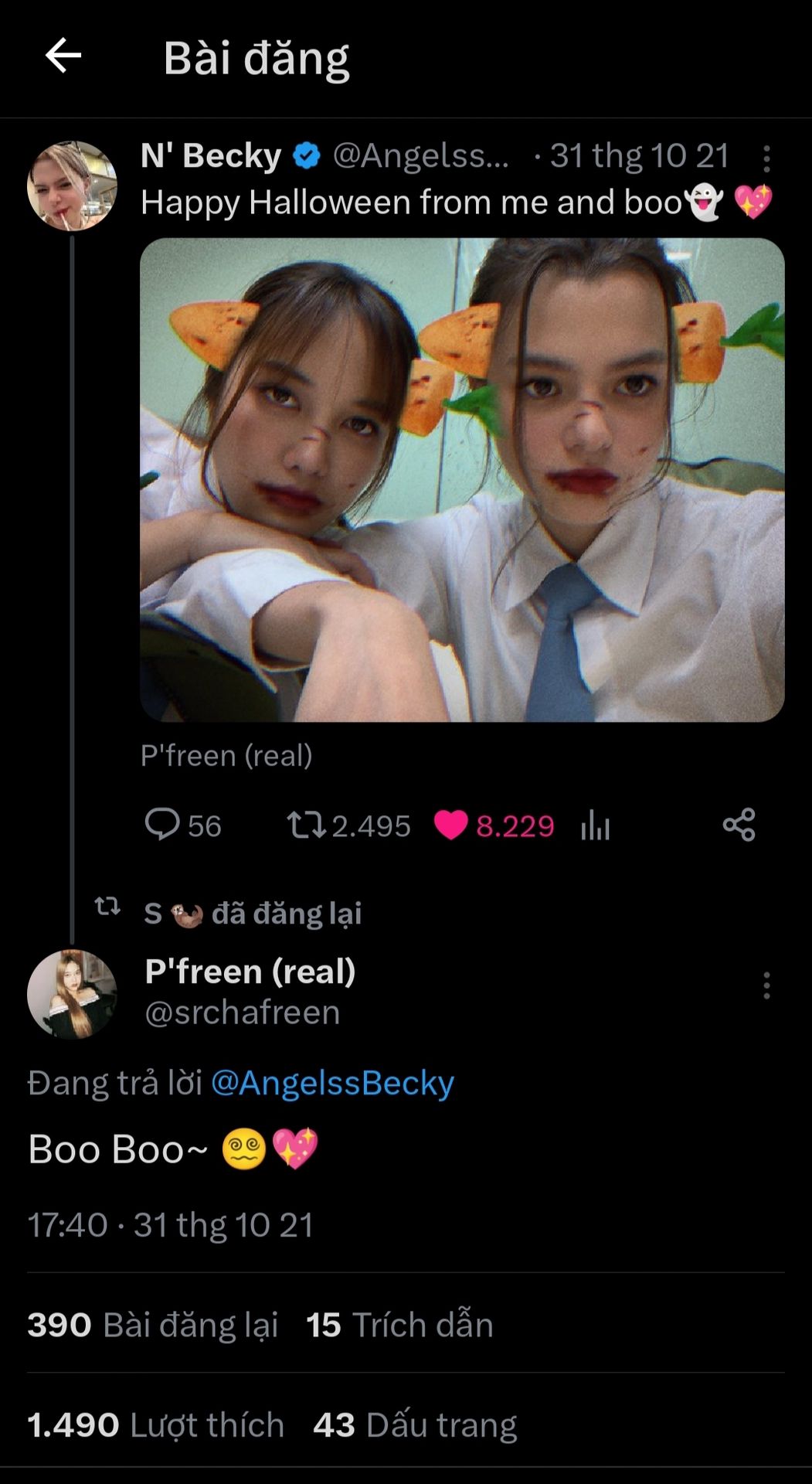Tap the 17:40 post timestamp
The width and height of the screenshot is (812, 1484).
point(68,1225)
